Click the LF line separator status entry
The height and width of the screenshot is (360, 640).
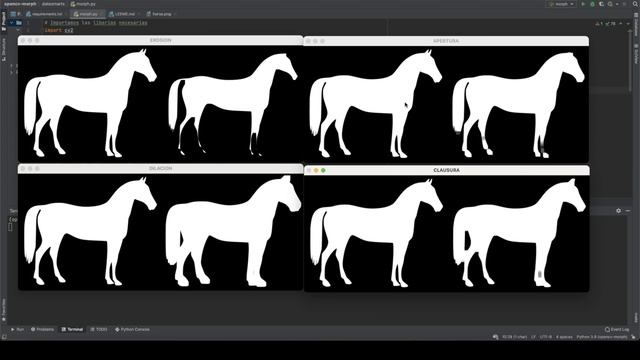click(x=533, y=337)
